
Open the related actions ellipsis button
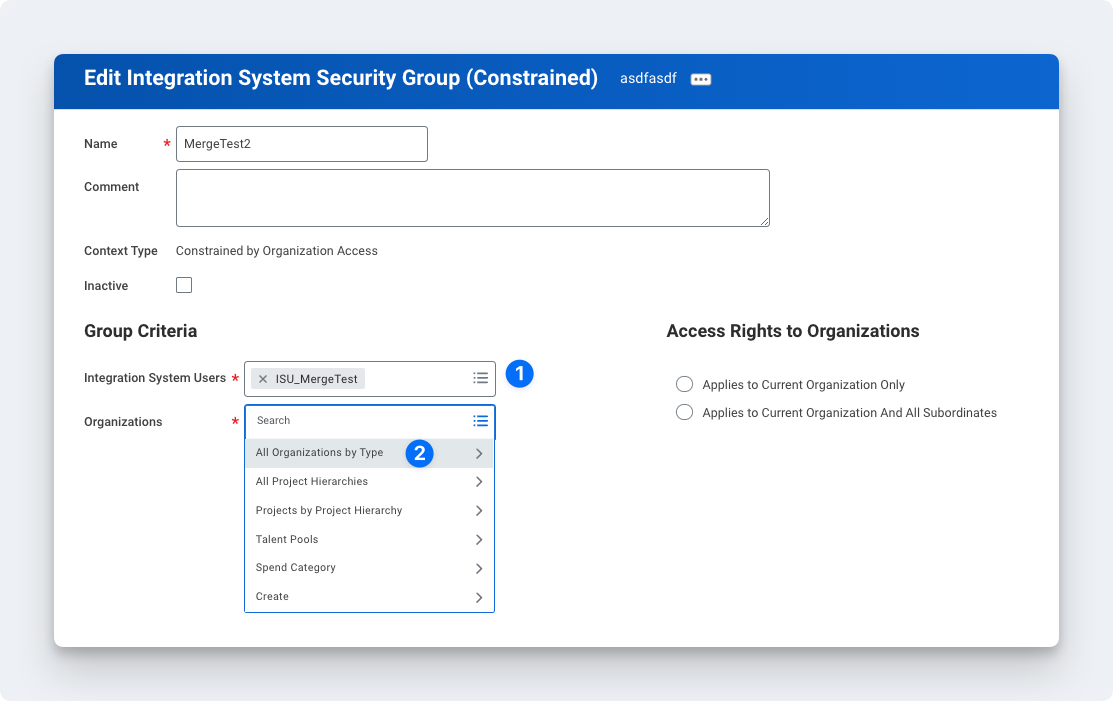click(701, 80)
